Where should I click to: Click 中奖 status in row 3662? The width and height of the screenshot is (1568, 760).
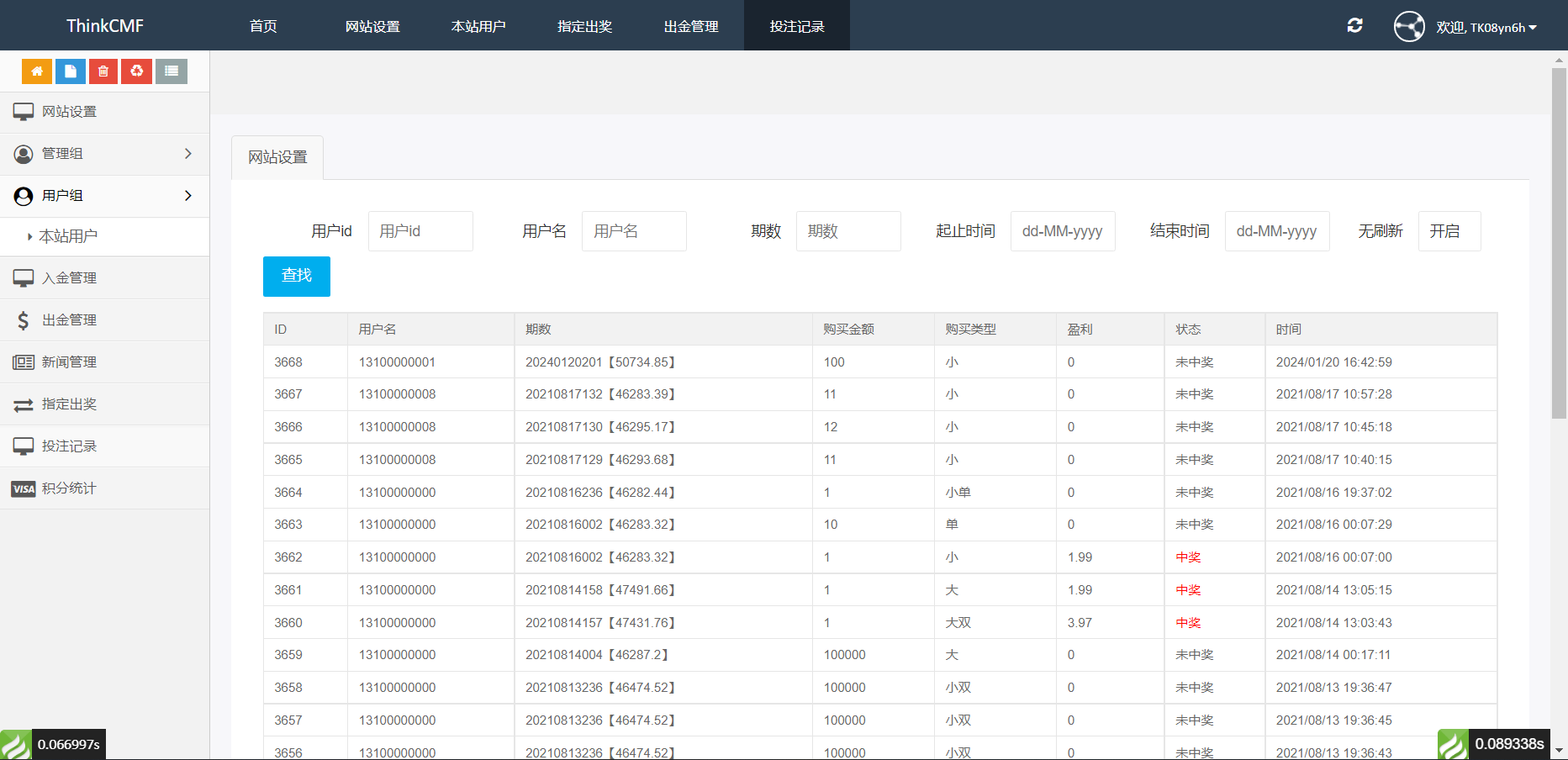point(1188,557)
